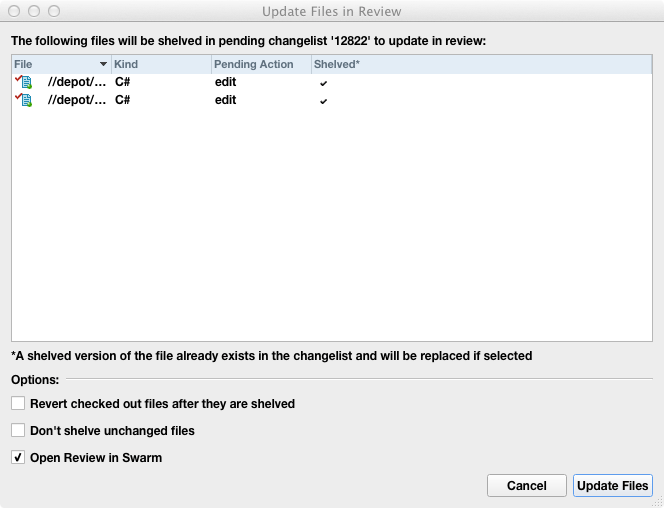Click the first file's checked-out file icon
The image size is (664, 508).
point(24,82)
